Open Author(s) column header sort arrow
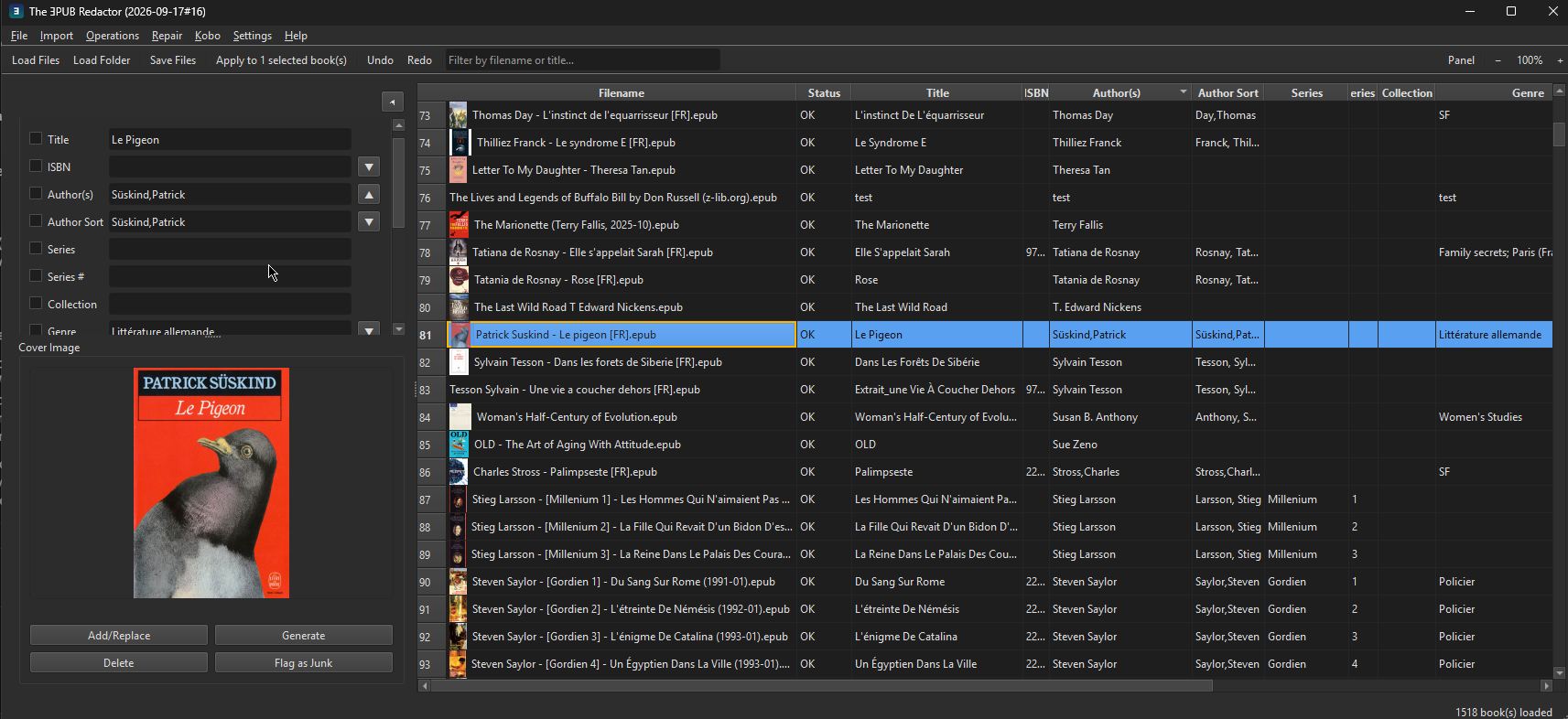Viewport: 1568px width, 719px height. click(x=1183, y=92)
